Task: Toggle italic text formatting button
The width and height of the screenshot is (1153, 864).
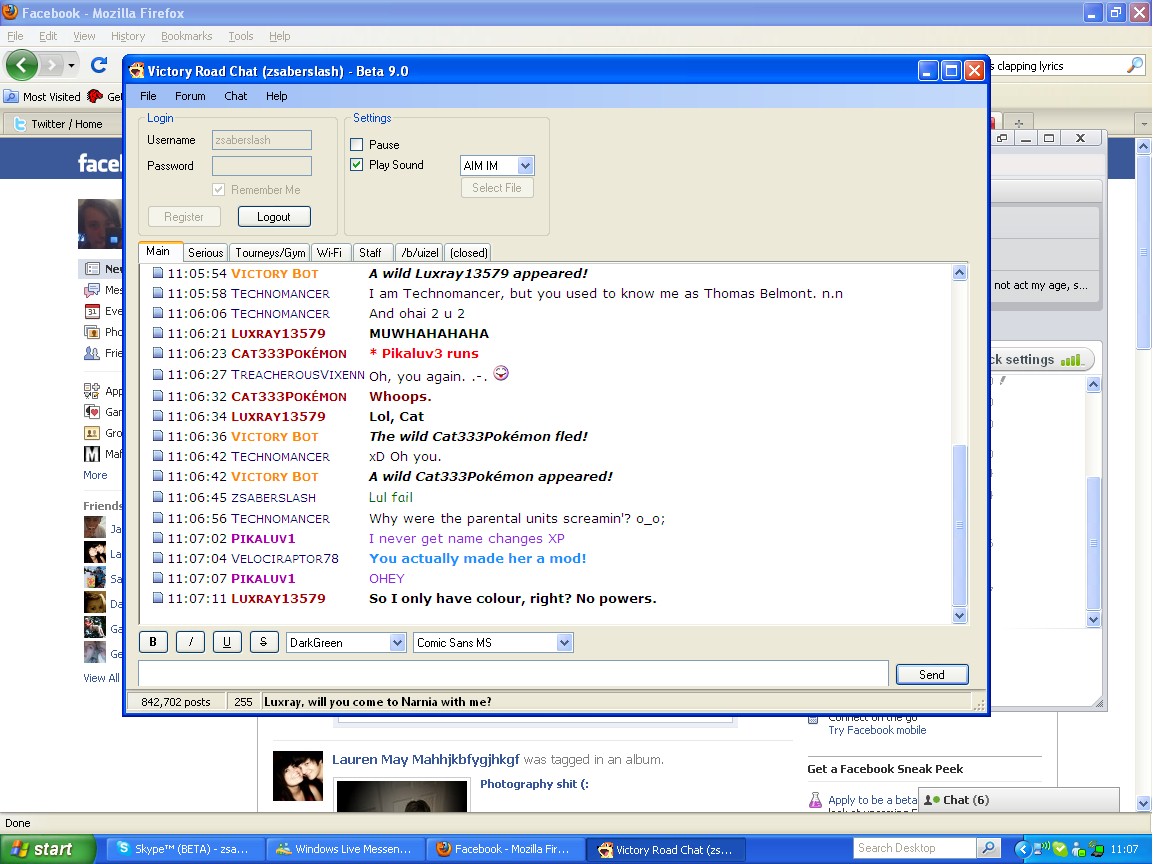Action: [190, 642]
